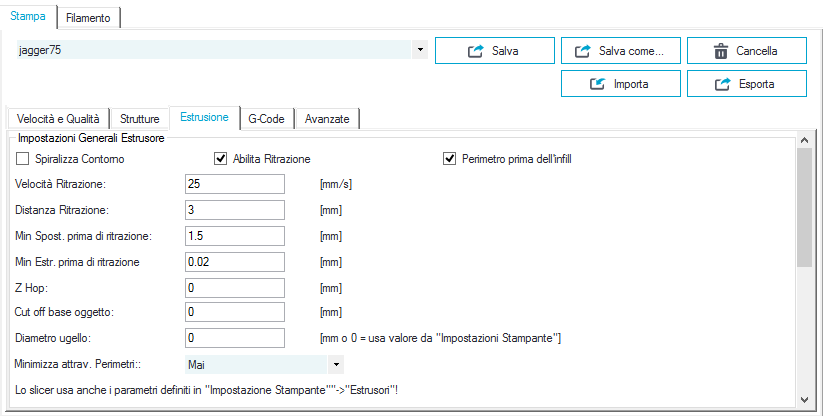Click the Importa import icon
The image size is (823, 416).
pyautogui.click(x=597, y=84)
